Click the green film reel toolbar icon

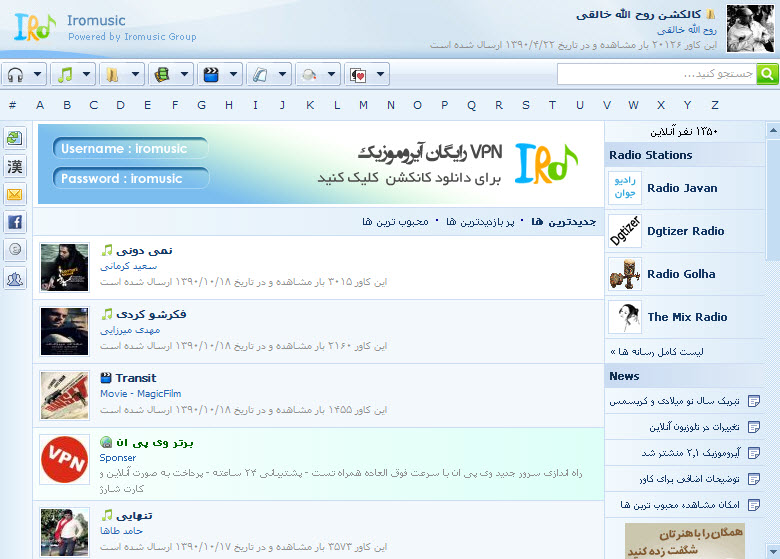pos(162,75)
